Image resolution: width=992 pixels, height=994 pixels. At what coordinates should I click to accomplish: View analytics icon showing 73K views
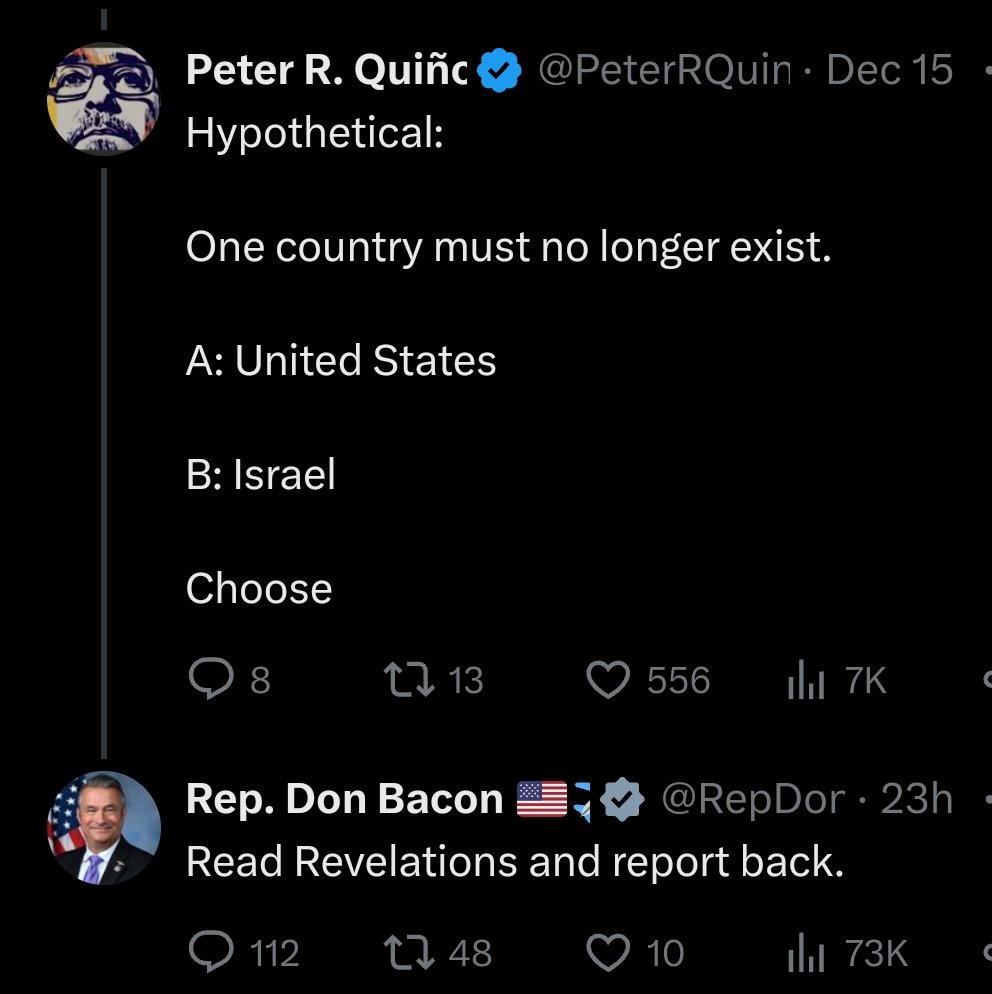(x=806, y=952)
